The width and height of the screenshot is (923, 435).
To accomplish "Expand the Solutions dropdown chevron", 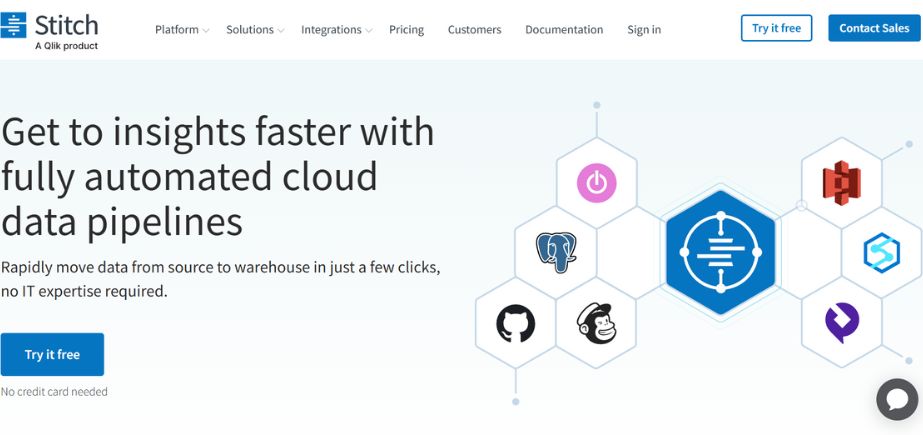I will 281,31.
